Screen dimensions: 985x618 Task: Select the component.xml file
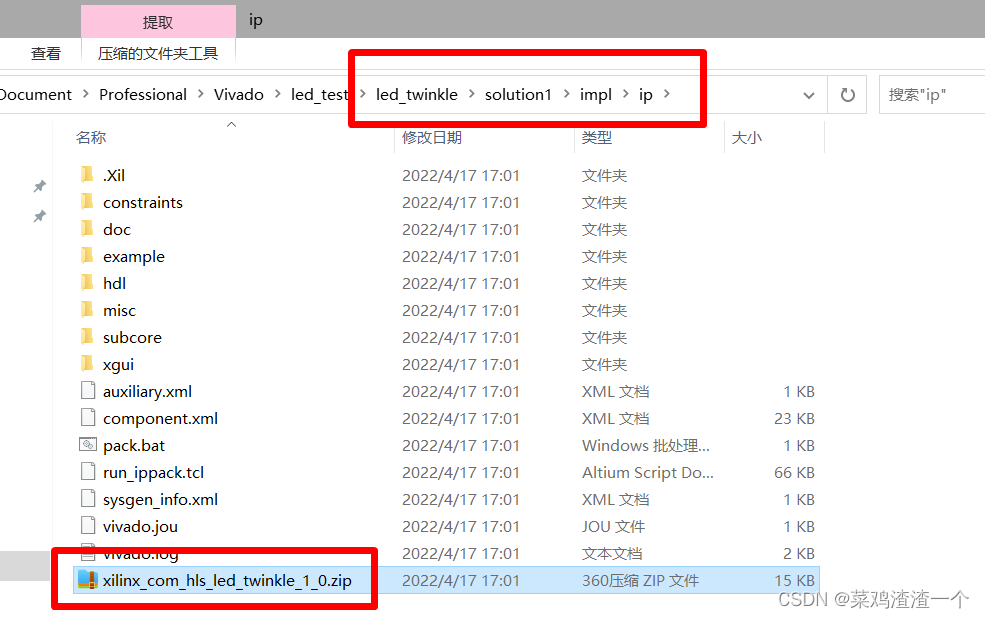click(159, 418)
